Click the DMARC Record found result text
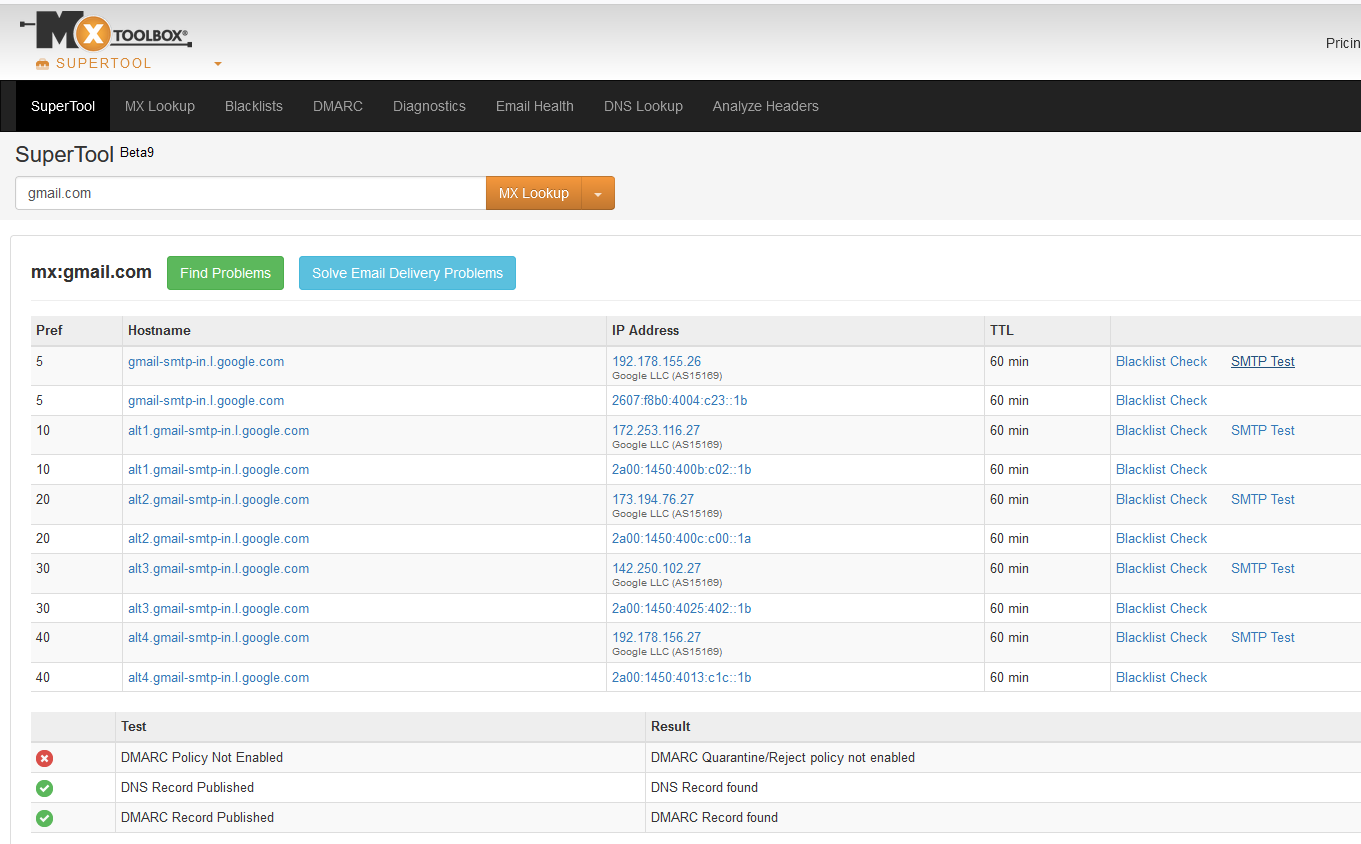 click(715, 818)
